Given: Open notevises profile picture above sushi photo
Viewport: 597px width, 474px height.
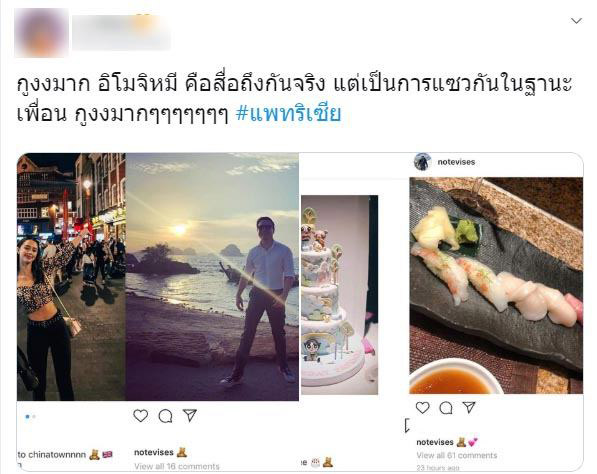Looking at the screenshot, I should pyautogui.click(x=422, y=161).
